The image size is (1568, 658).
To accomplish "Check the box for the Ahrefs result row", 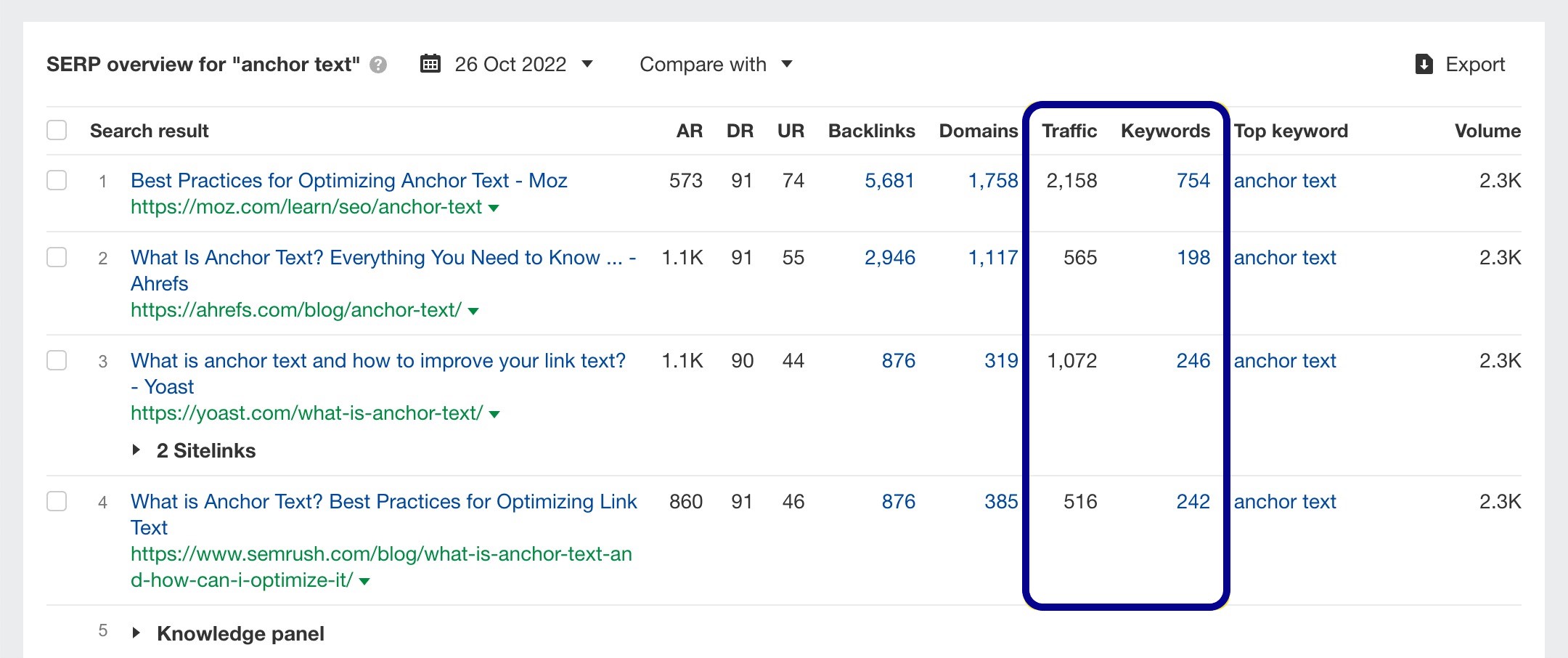I will pos(57,256).
